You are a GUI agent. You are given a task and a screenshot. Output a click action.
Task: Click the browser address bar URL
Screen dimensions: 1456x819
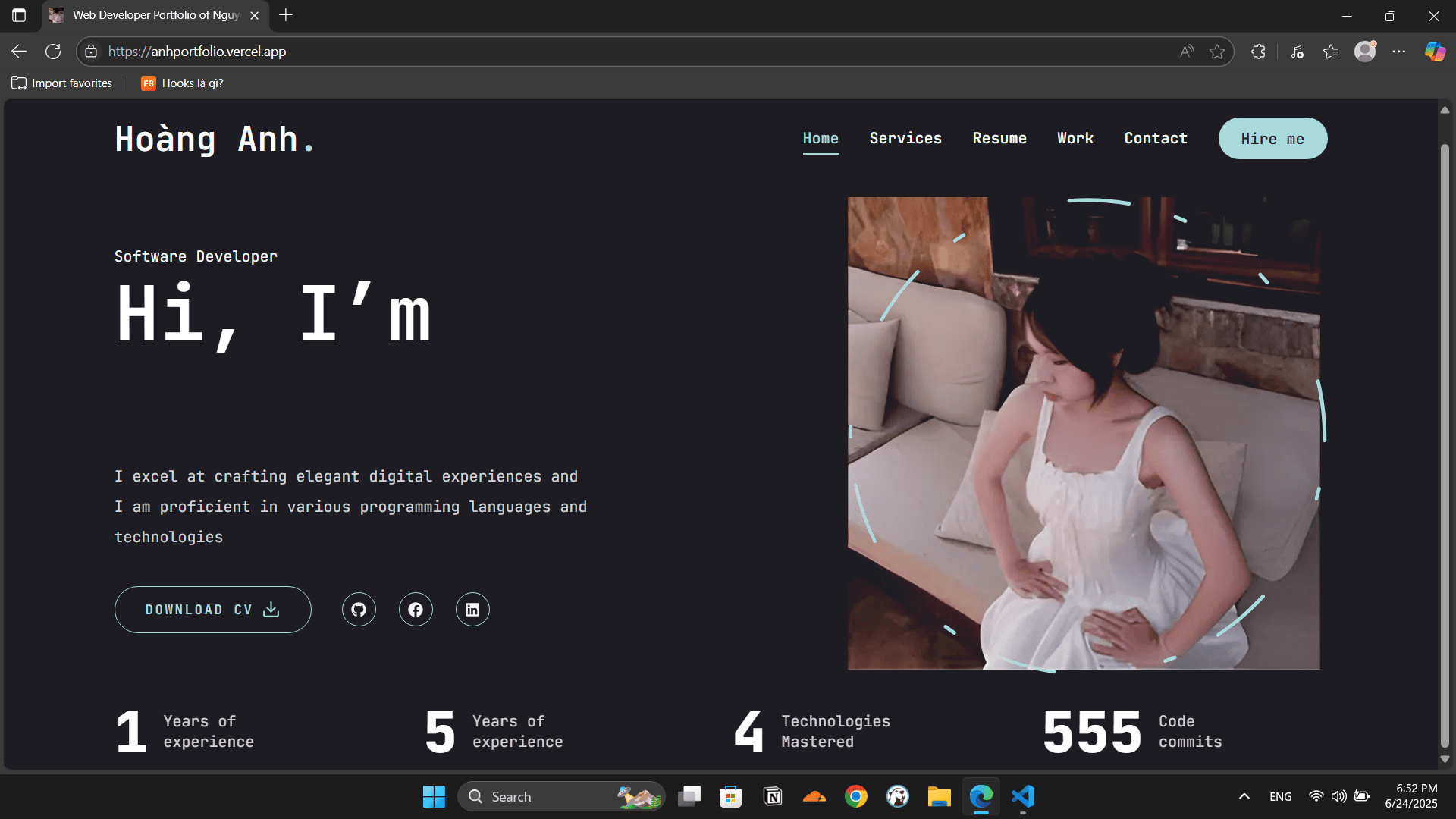(197, 52)
